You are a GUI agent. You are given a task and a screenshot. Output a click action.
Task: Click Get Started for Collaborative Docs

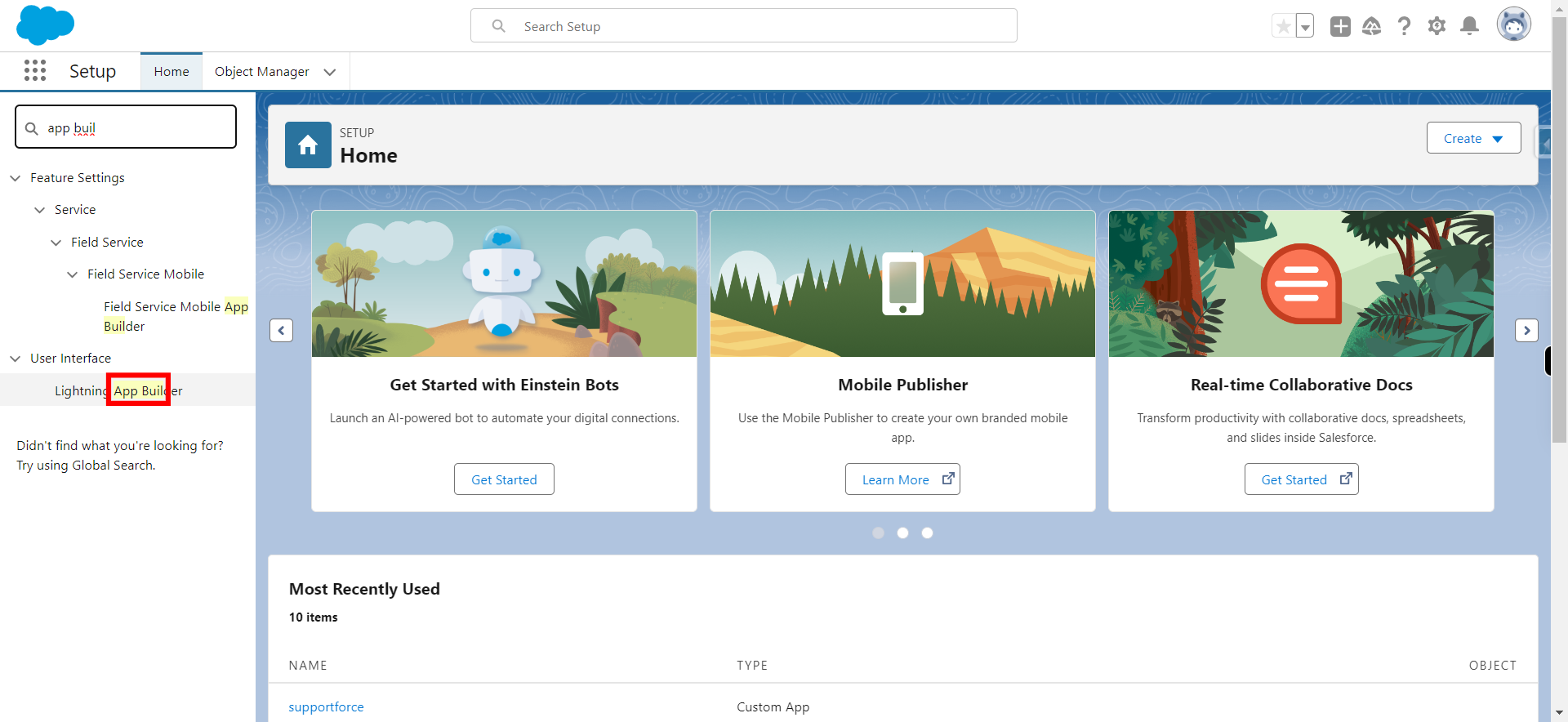point(1301,479)
